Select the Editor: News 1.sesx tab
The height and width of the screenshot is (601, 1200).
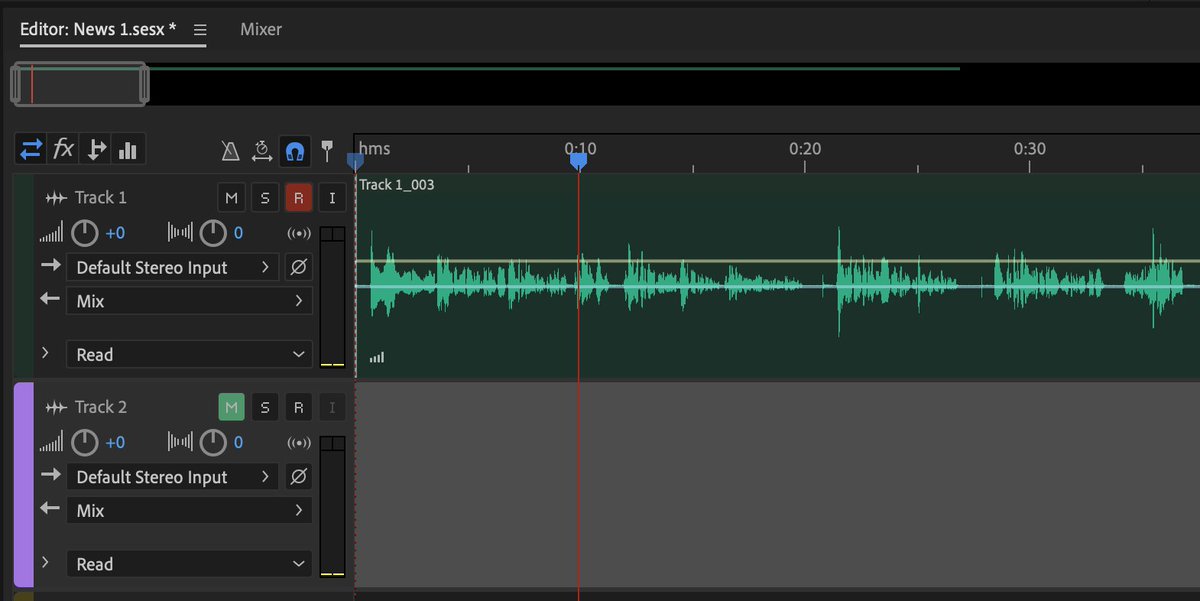(98, 29)
